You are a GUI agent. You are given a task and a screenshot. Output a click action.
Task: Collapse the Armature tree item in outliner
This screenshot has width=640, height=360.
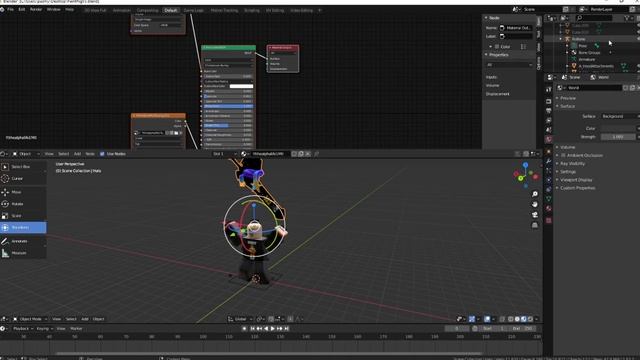click(x=561, y=39)
